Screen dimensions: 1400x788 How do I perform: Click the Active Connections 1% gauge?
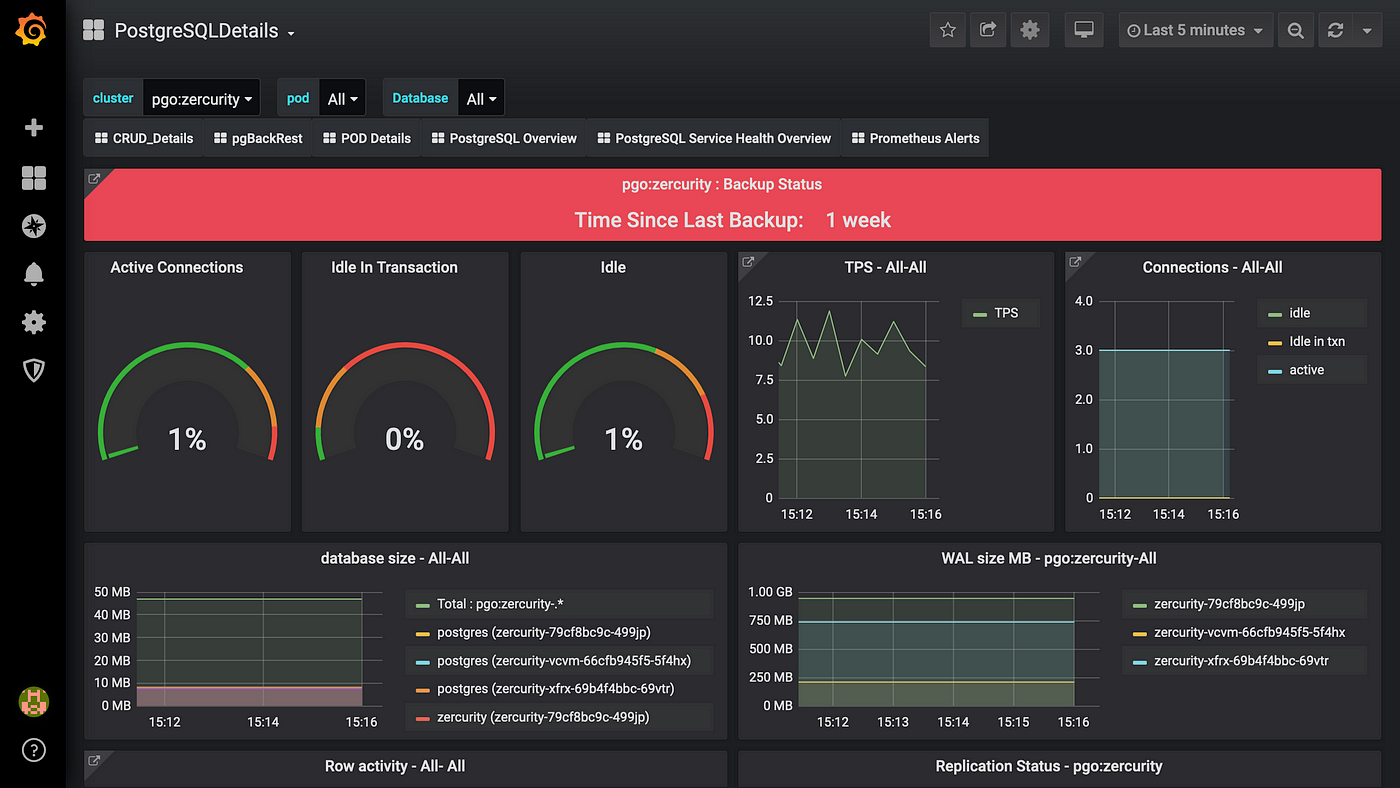coord(187,403)
